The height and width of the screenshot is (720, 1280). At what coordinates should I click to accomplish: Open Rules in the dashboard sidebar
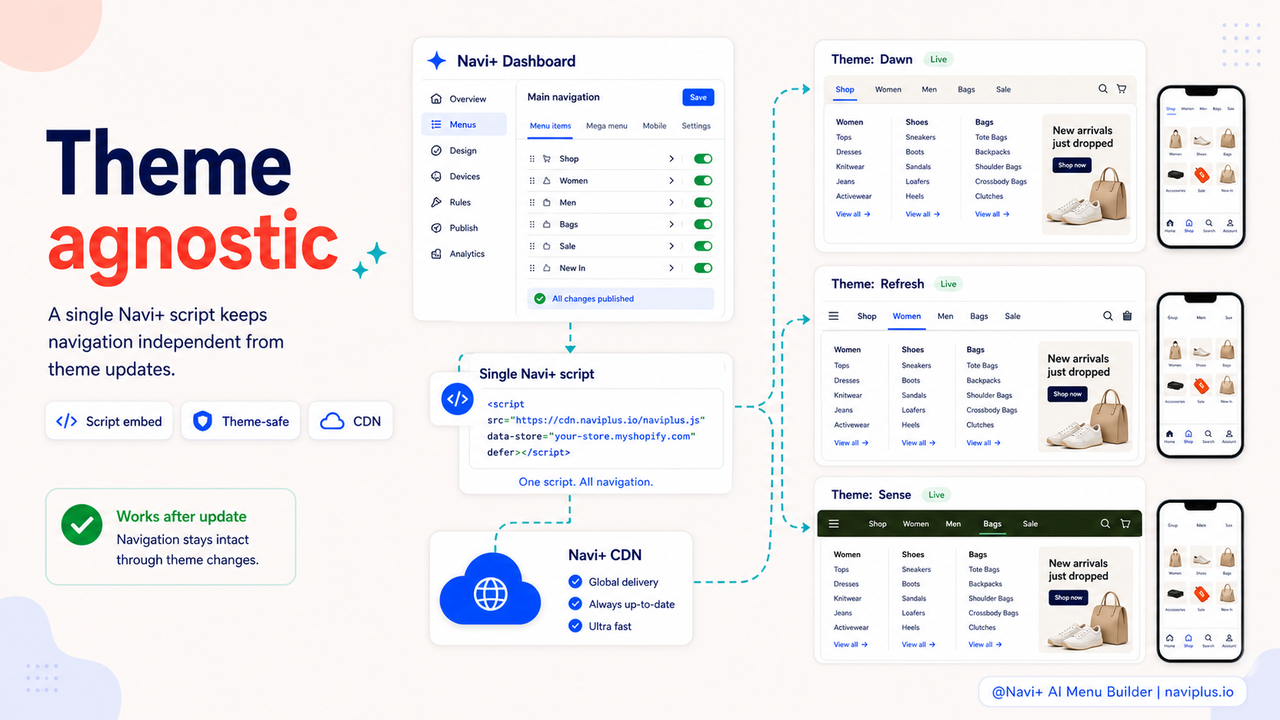tap(460, 203)
